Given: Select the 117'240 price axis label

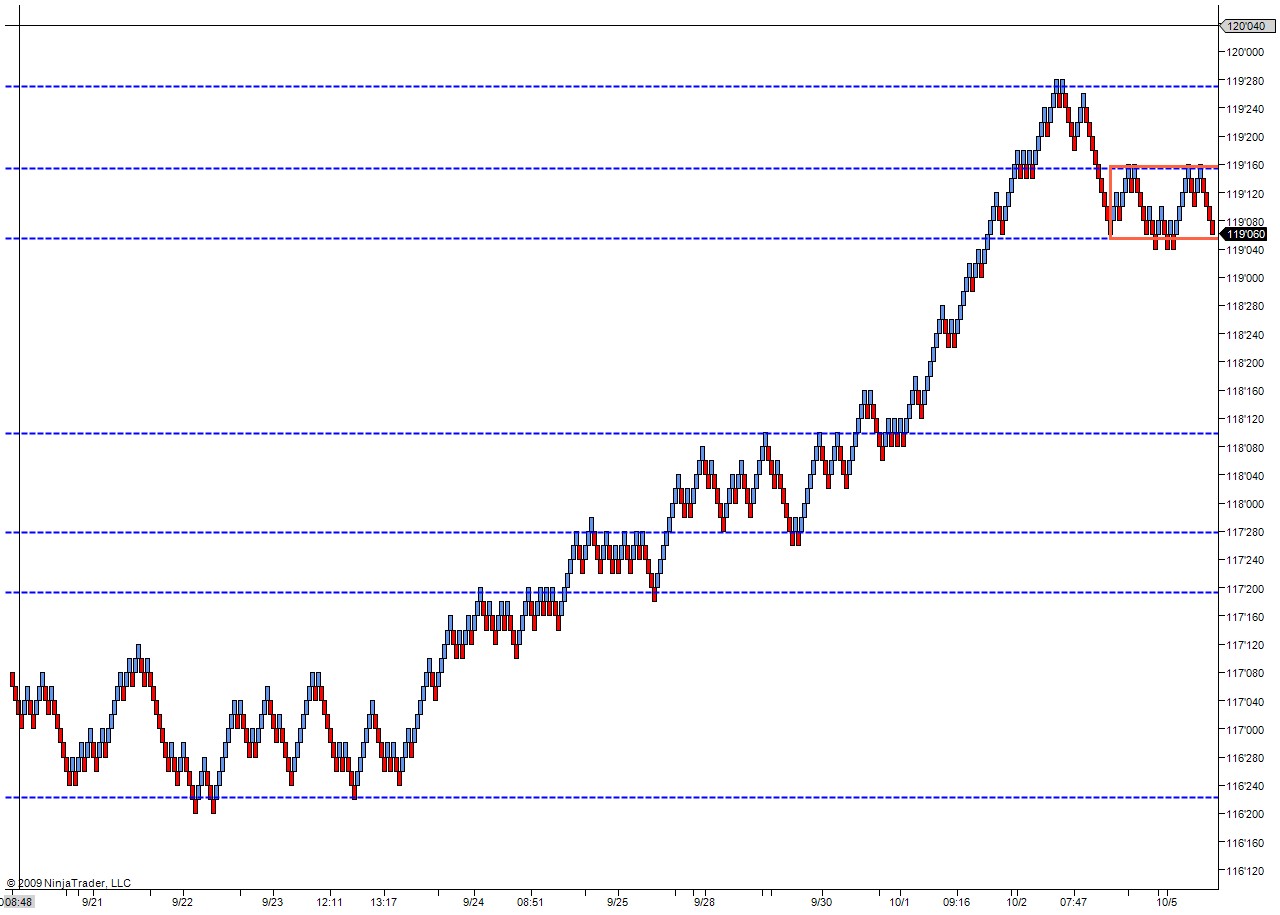Looking at the screenshot, I should (1247, 560).
